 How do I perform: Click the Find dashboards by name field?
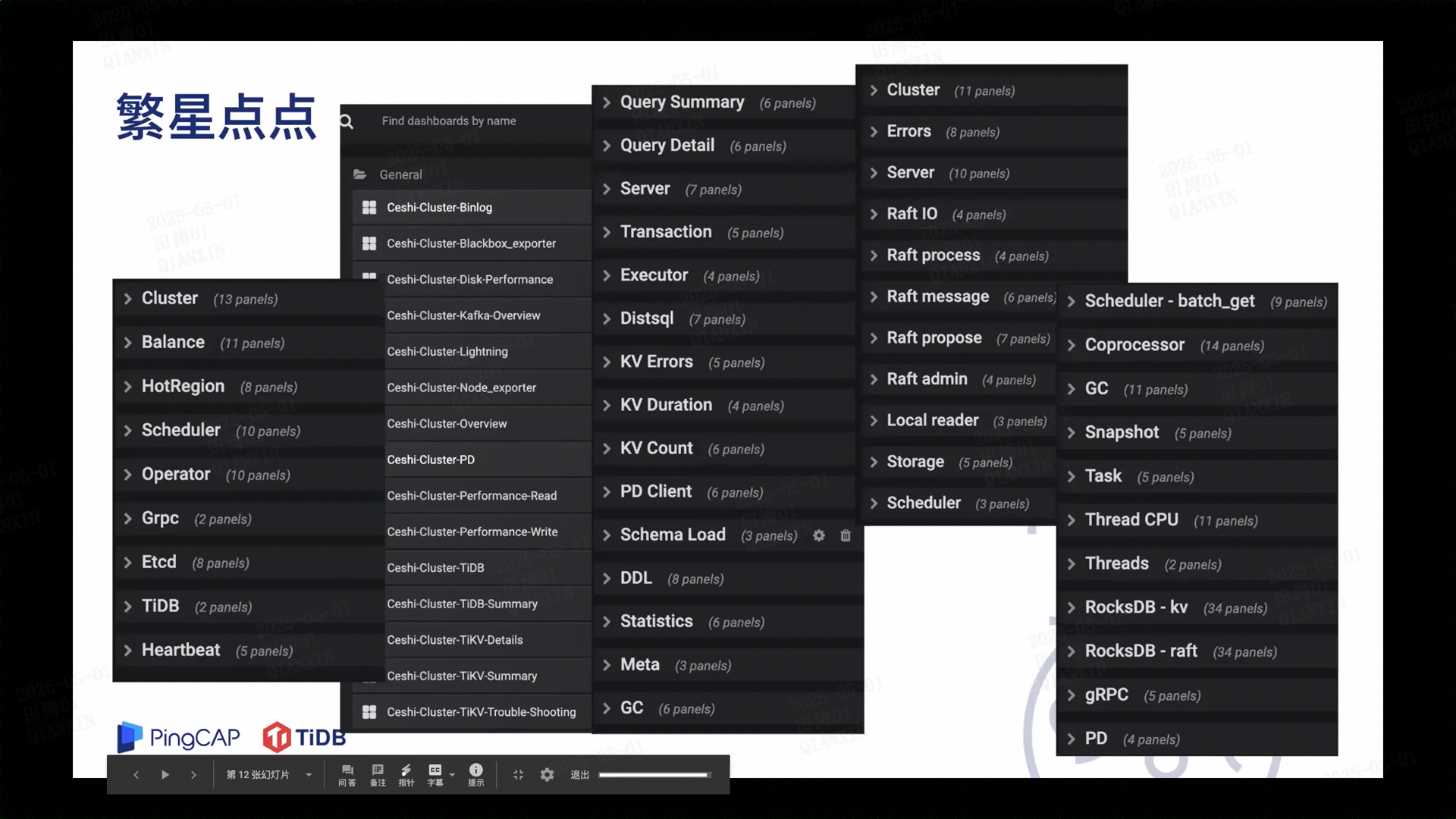[x=449, y=121]
